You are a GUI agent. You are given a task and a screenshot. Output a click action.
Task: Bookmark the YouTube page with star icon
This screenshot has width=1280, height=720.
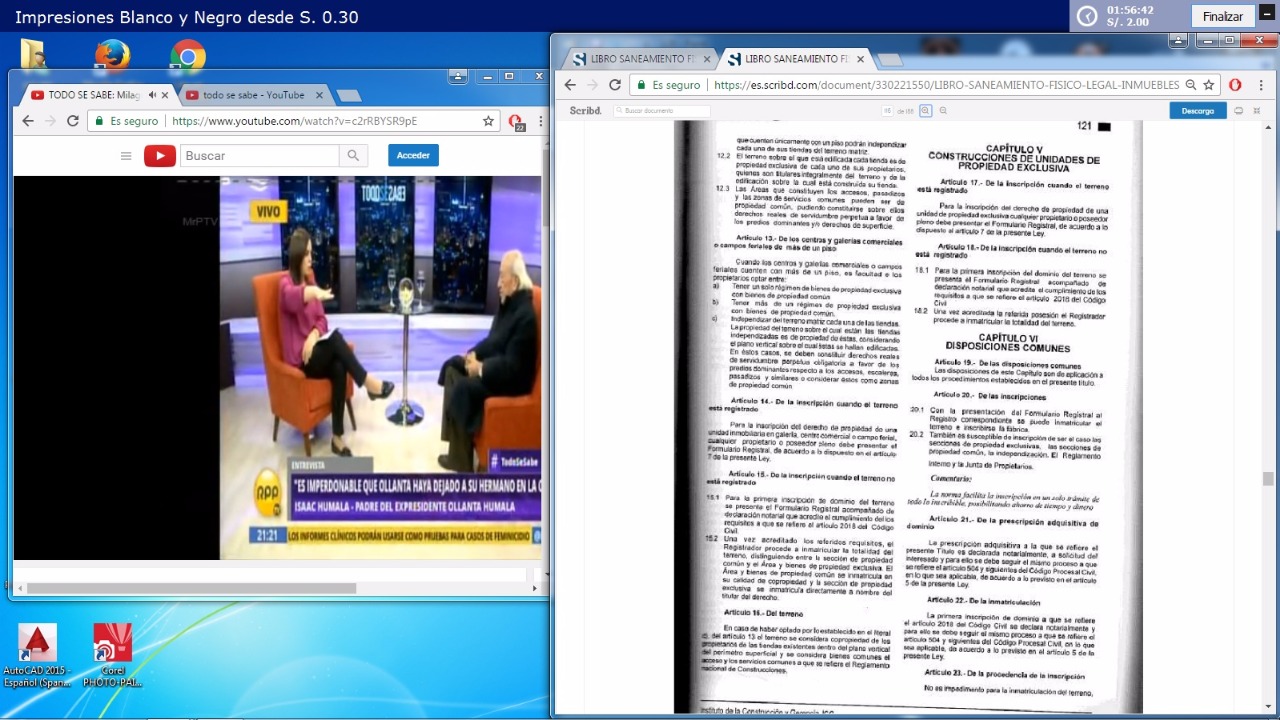click(488, 121)
